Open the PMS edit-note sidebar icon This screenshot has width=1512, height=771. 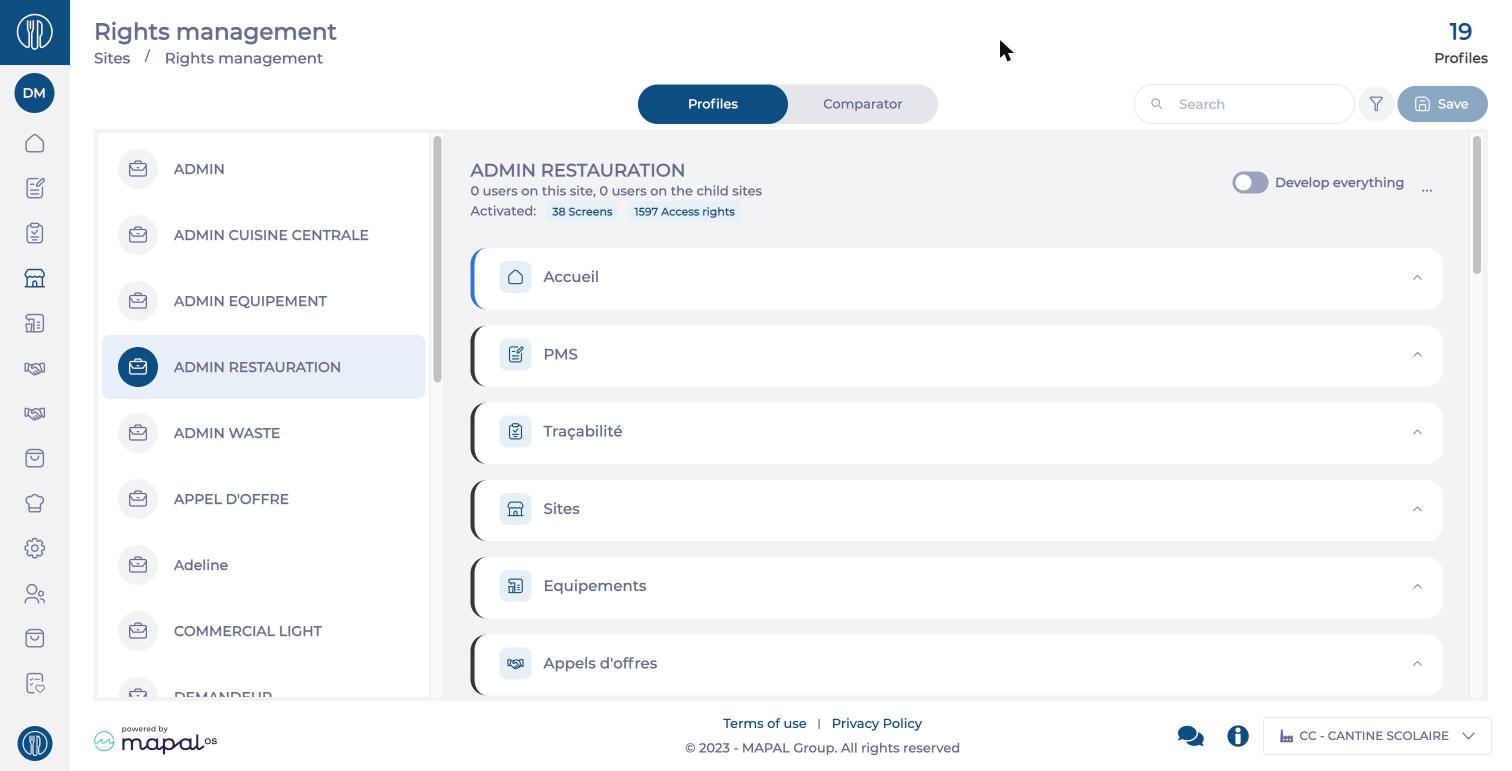[x=35, y=188]
